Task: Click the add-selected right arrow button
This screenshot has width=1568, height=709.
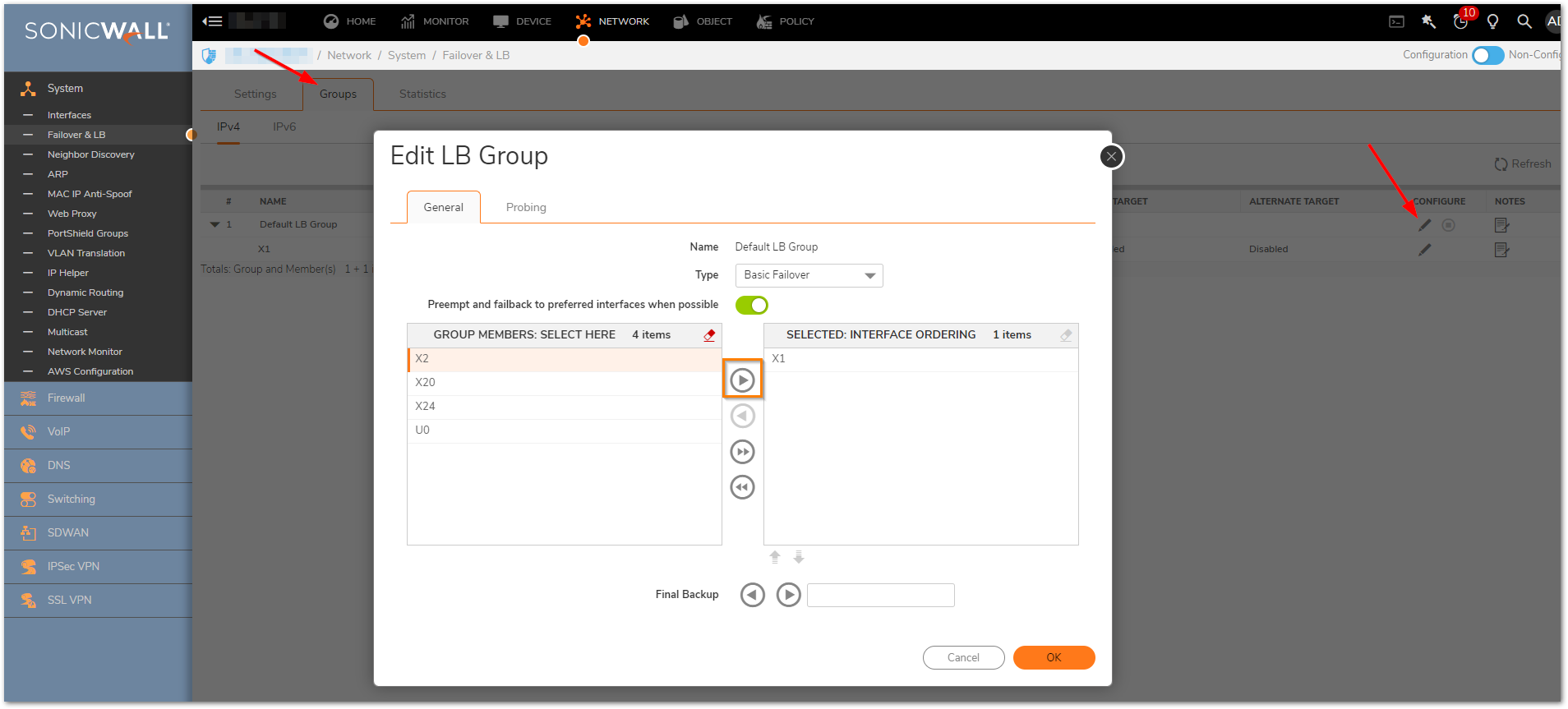Action: [742, 380]
